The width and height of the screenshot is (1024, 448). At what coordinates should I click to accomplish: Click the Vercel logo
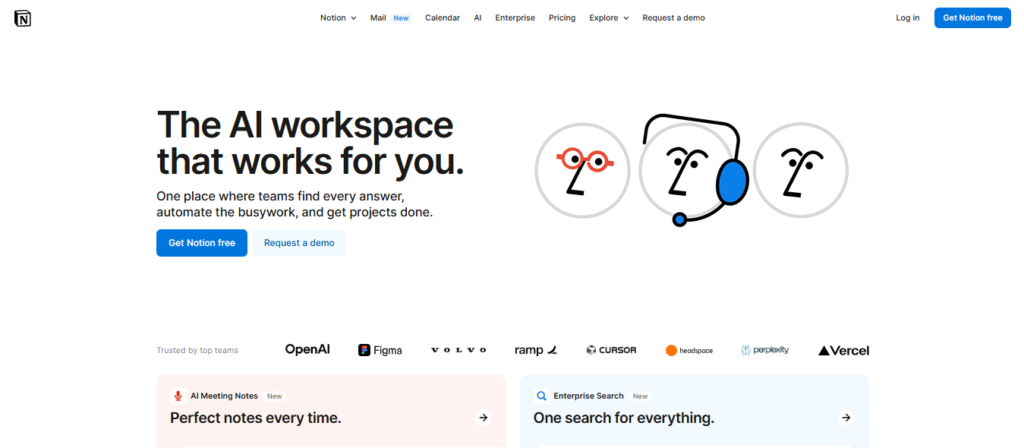click(x=844, y=351)
